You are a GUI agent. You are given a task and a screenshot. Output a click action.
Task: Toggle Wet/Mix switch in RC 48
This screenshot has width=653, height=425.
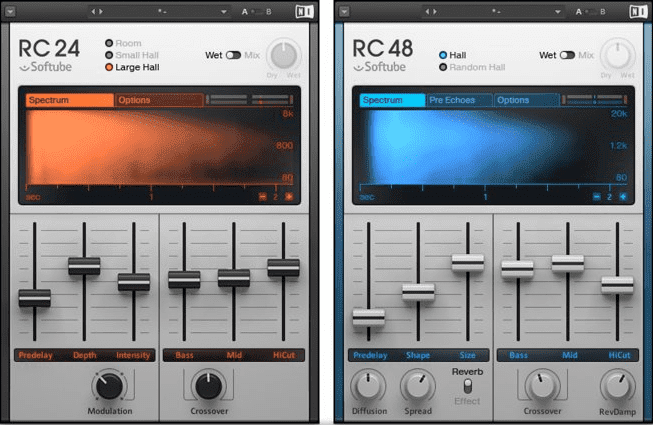tap(567, 55)
